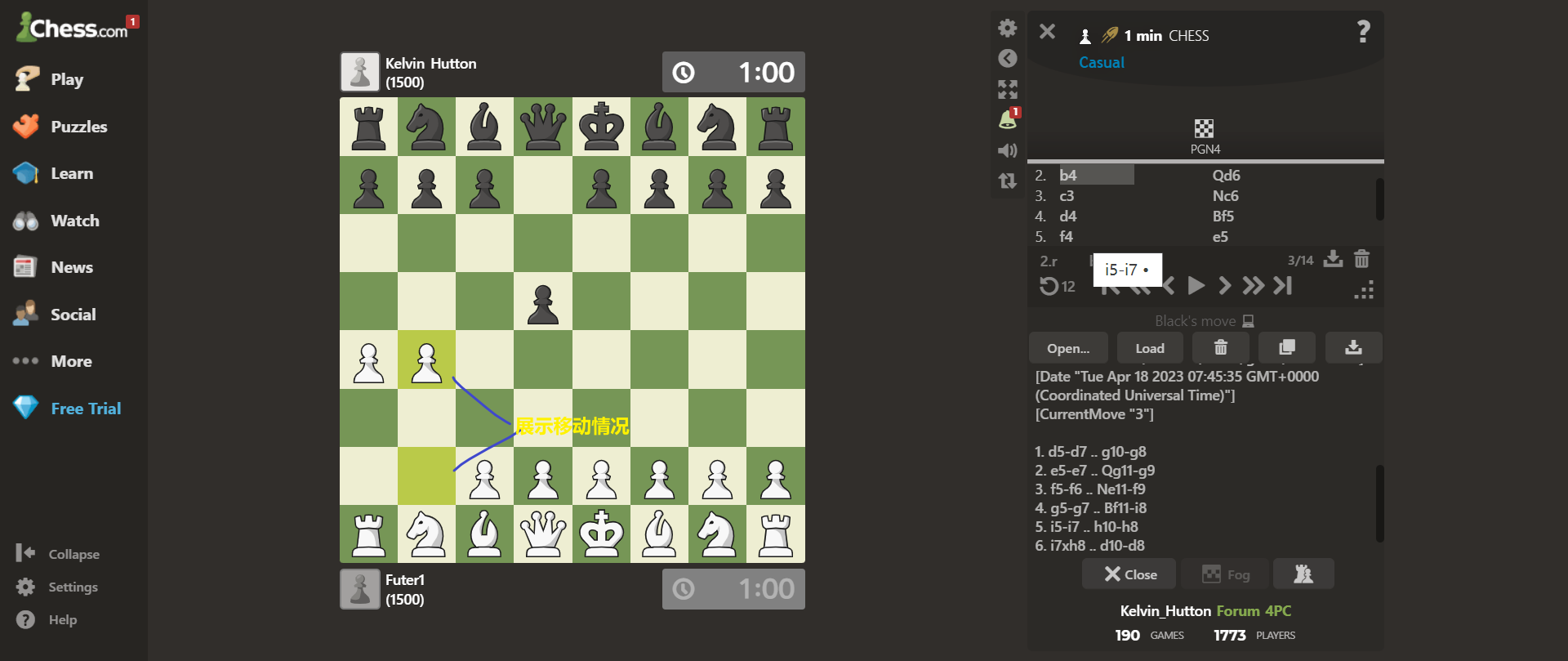
Task: Select move Nc6 in move list
Action: click(1225, 195)
